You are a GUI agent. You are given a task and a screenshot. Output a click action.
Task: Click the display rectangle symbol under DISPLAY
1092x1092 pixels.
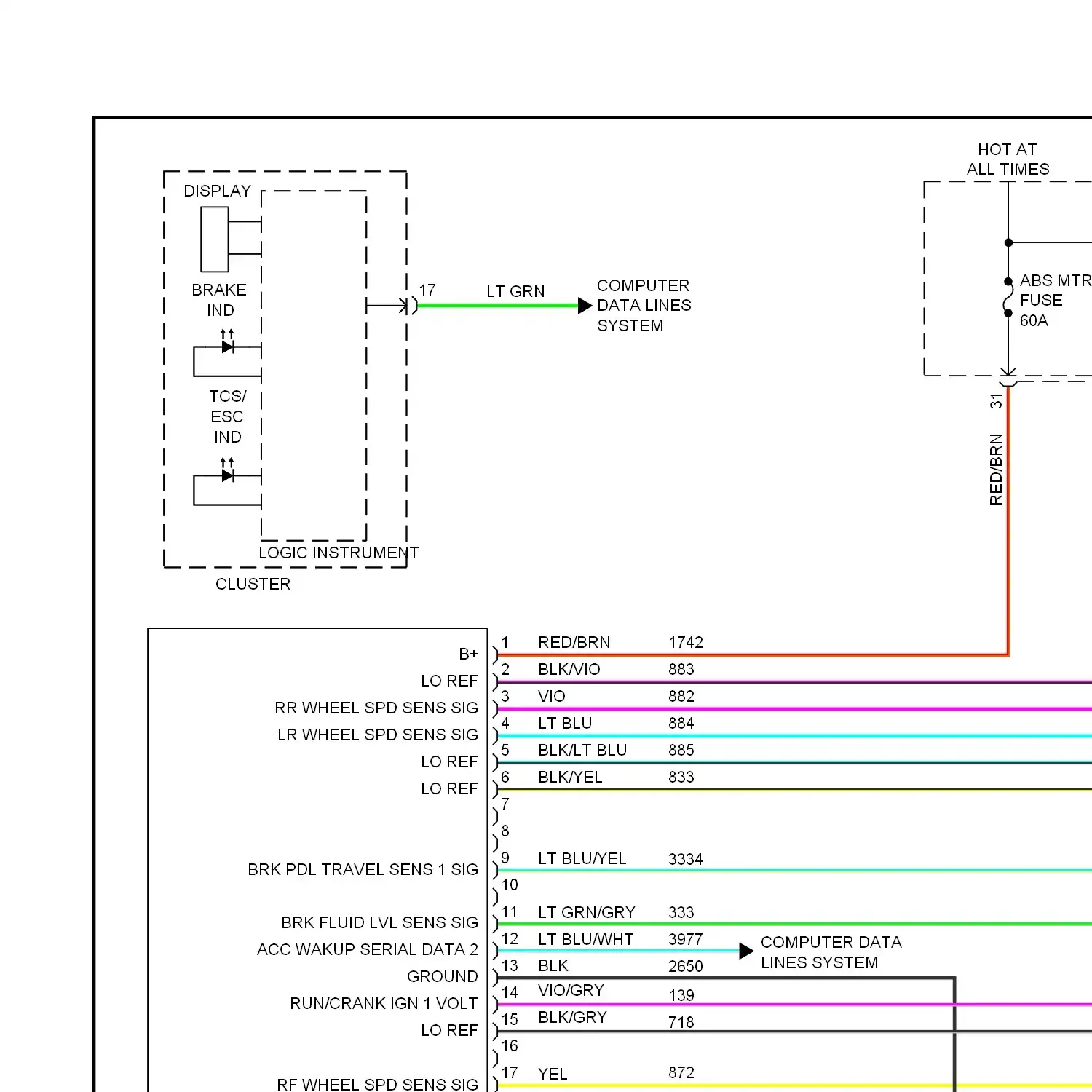(215, 240)
